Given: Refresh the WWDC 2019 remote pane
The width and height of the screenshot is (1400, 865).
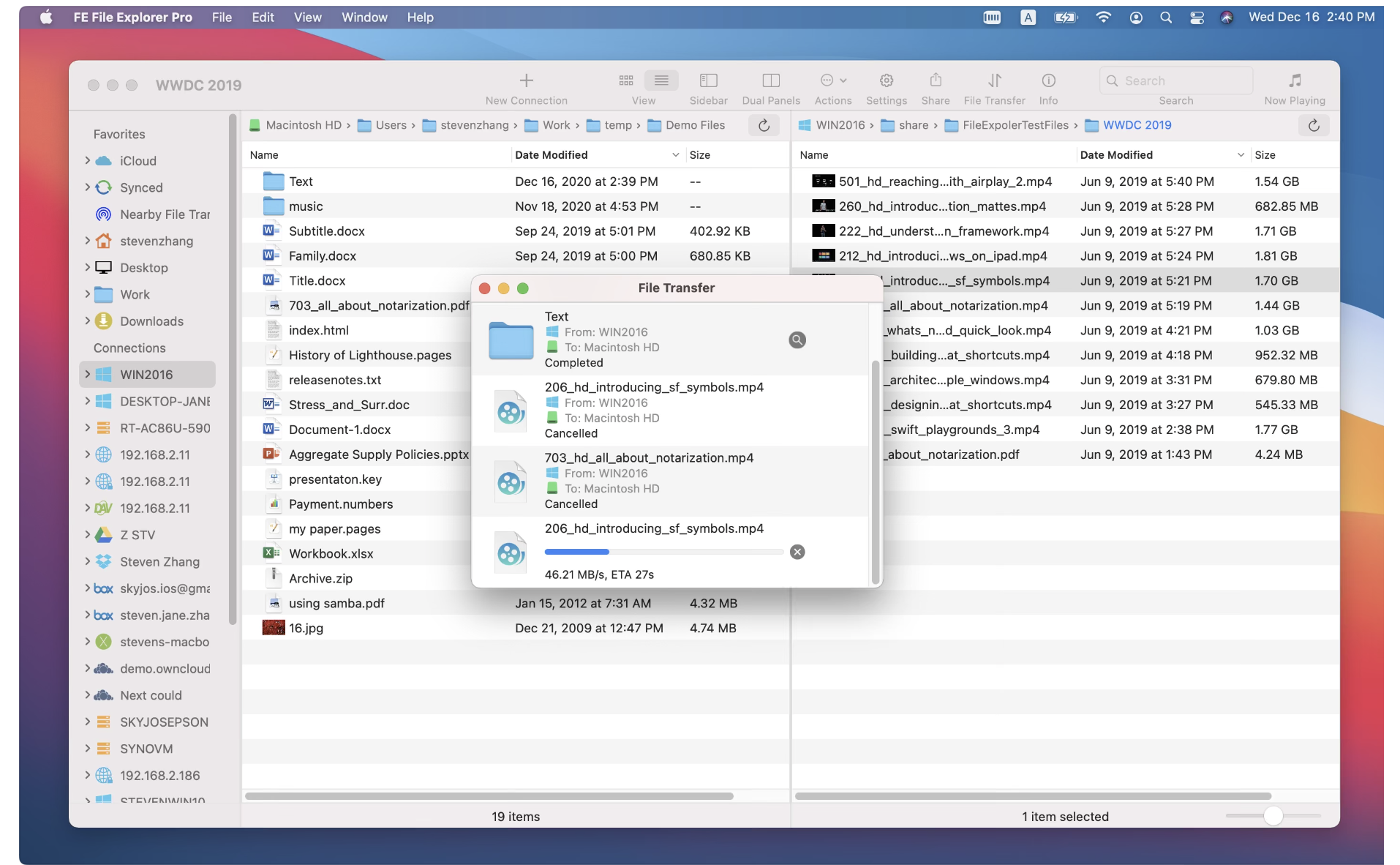Looking at the screenshot, I should coord(1313,125).
